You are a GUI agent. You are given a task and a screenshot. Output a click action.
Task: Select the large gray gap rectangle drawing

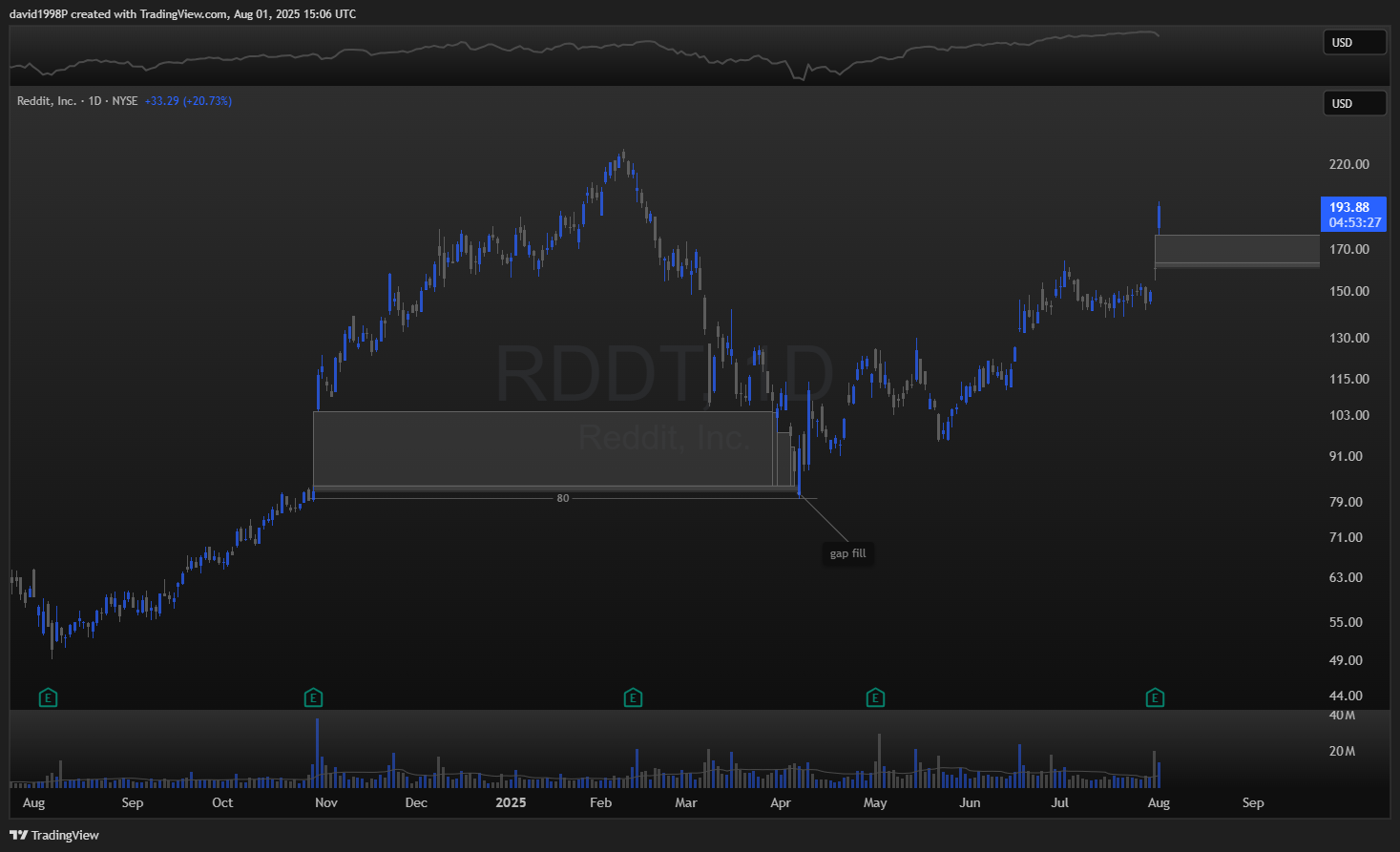(543, 448)
